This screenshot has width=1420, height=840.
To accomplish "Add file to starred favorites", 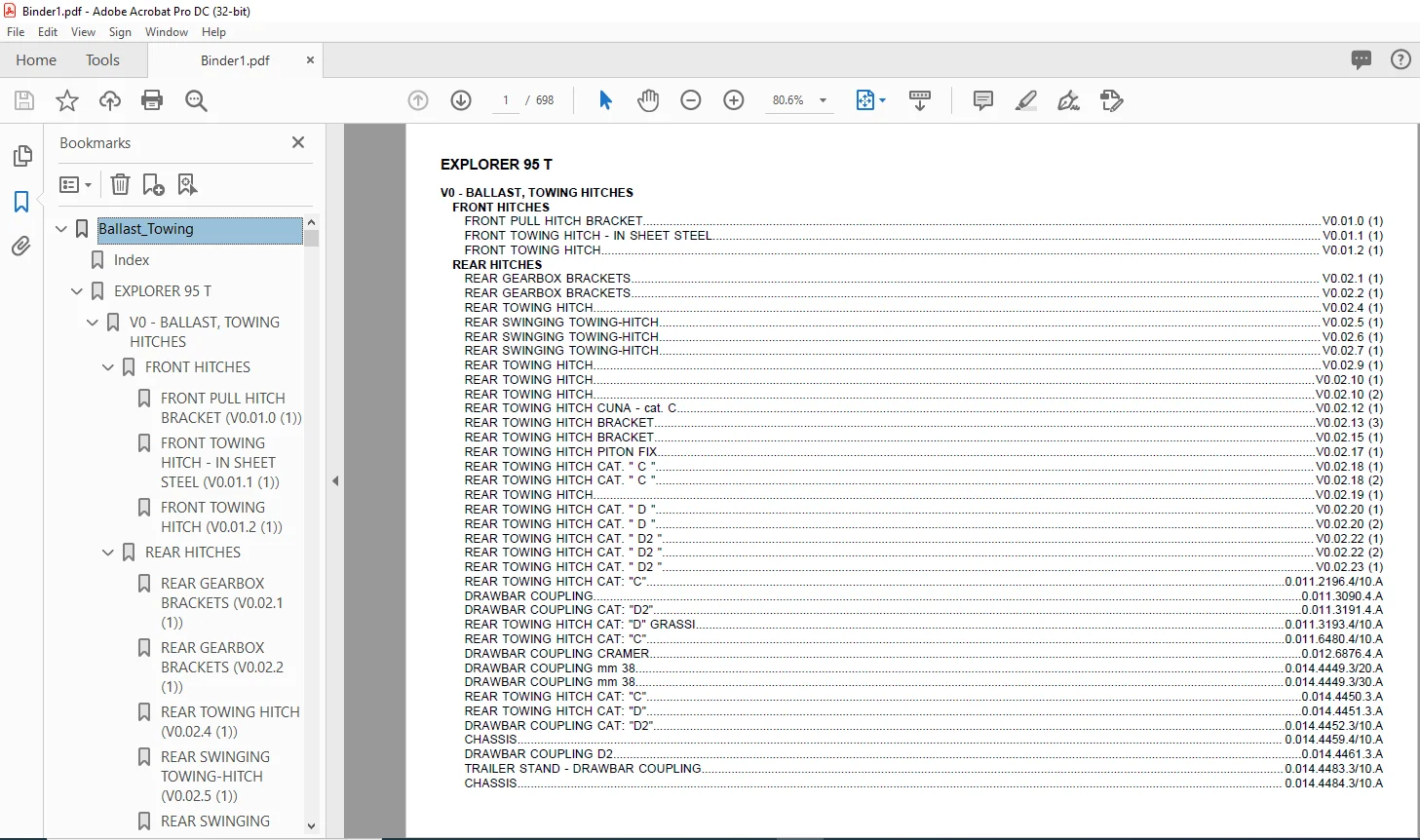I will pos(67,100).
